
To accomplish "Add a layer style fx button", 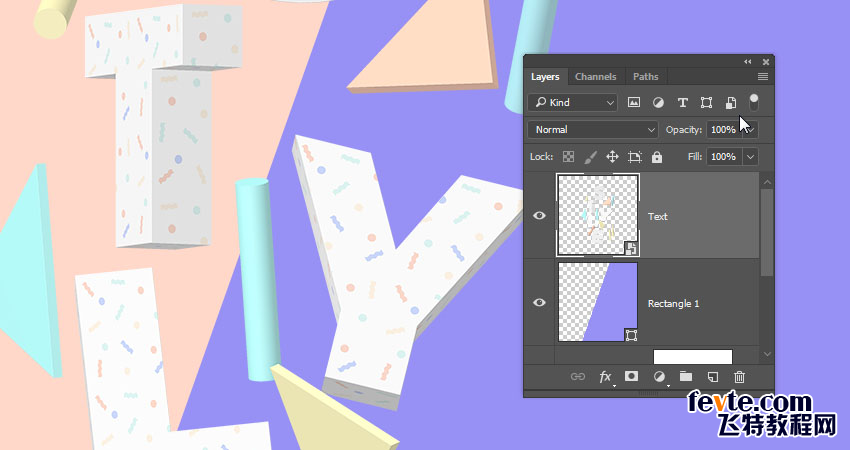I will [x=606, y=377].
